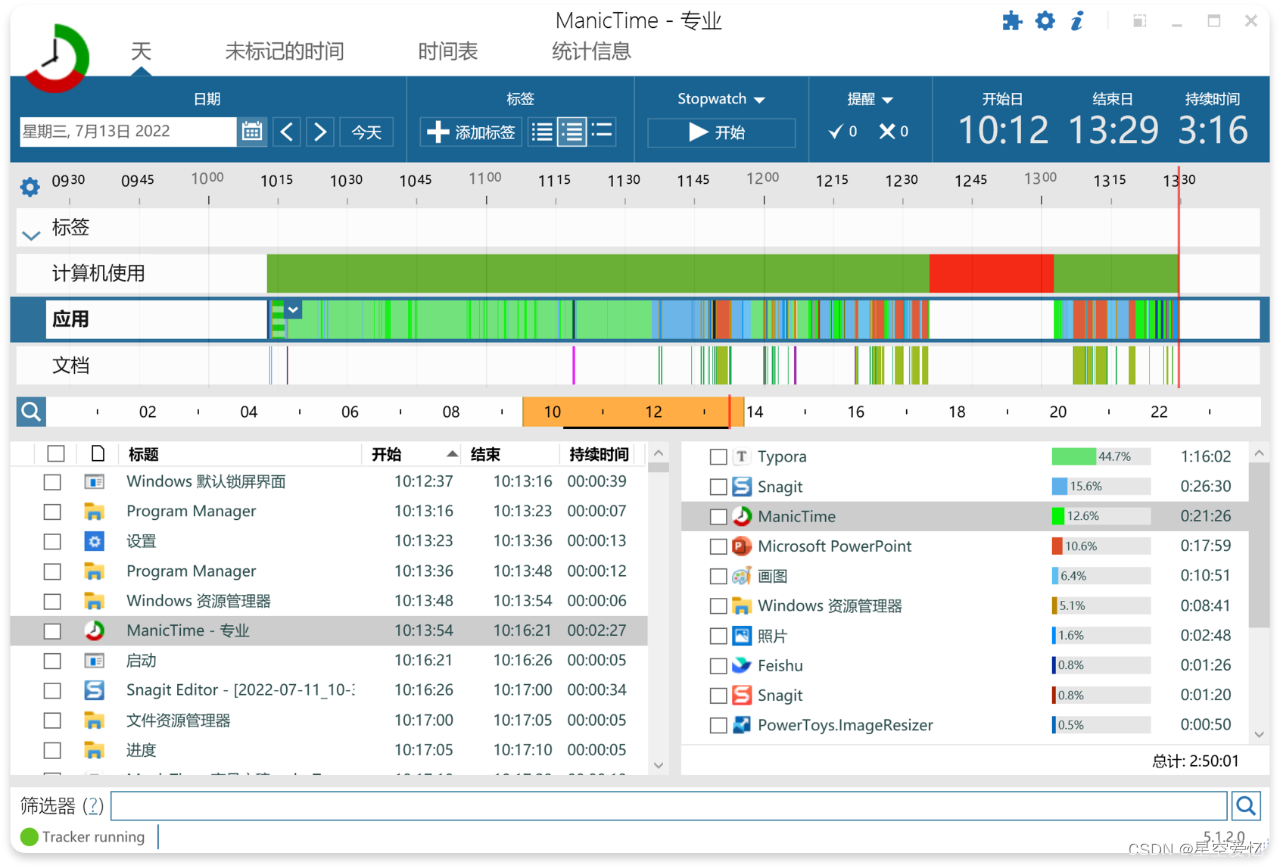
Task: Sort by 开始 column header
Action: (411, 454)
